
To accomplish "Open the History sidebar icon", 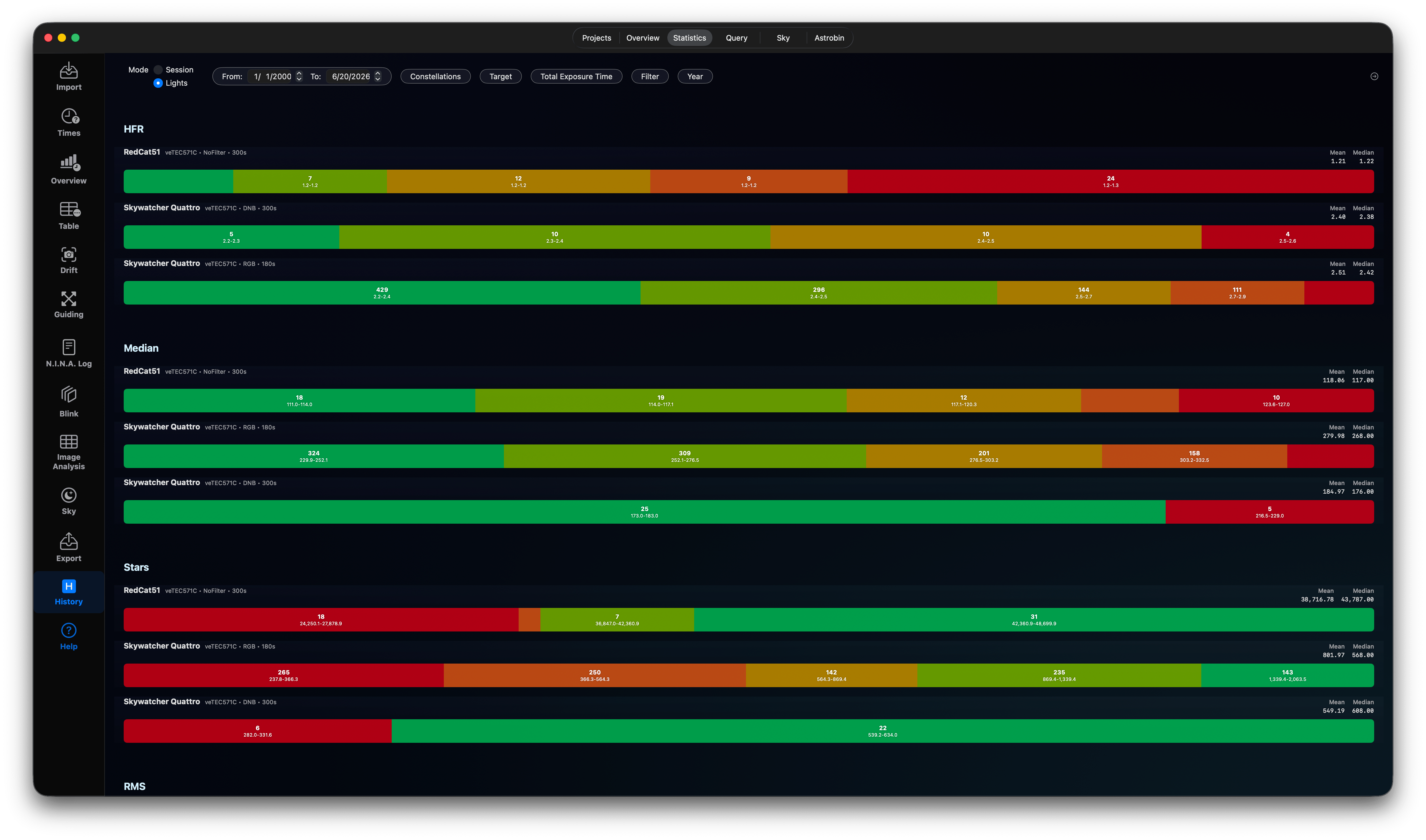I will click(68, 593).
